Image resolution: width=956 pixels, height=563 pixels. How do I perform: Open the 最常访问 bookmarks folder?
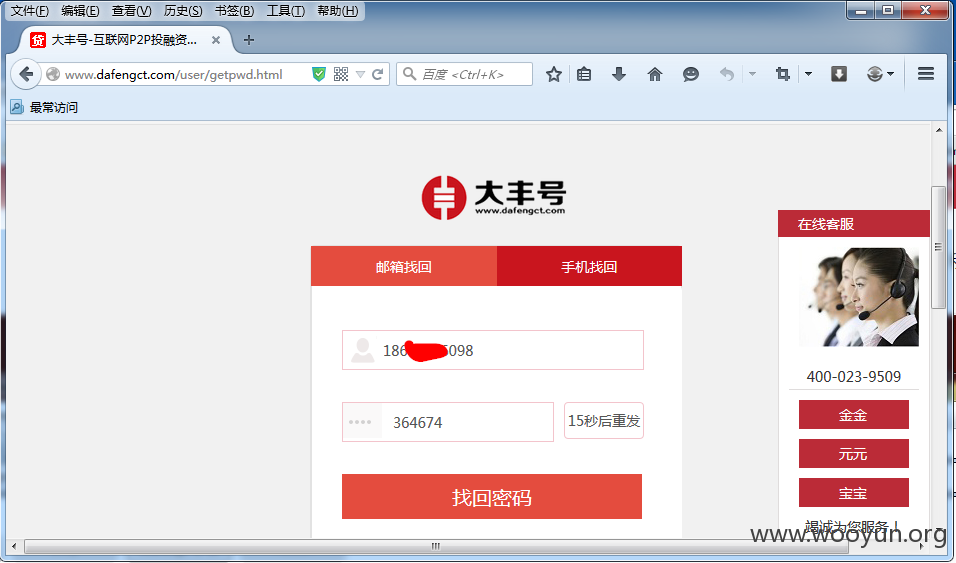click(44, 107)
